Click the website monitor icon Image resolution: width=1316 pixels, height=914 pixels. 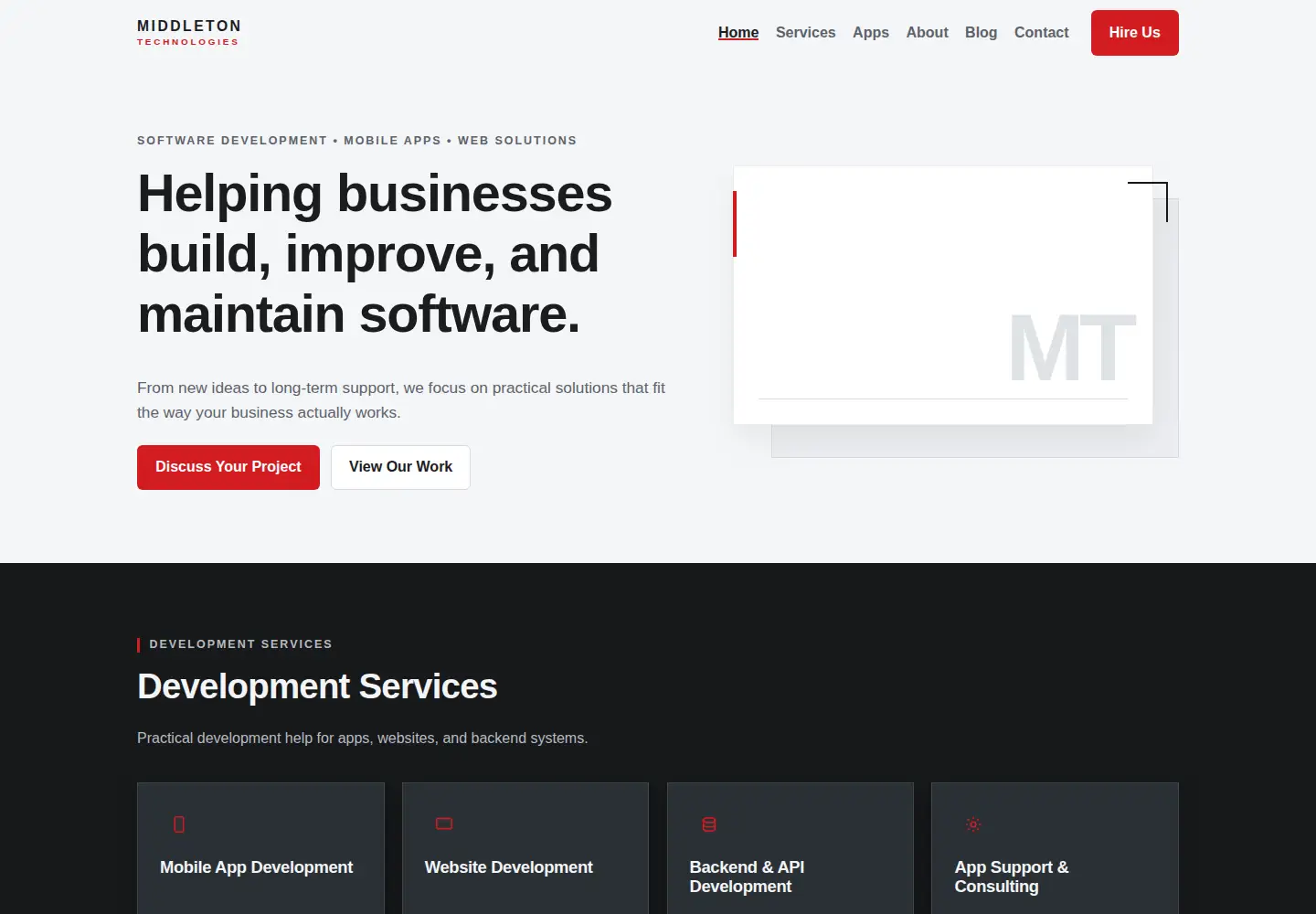444,824
